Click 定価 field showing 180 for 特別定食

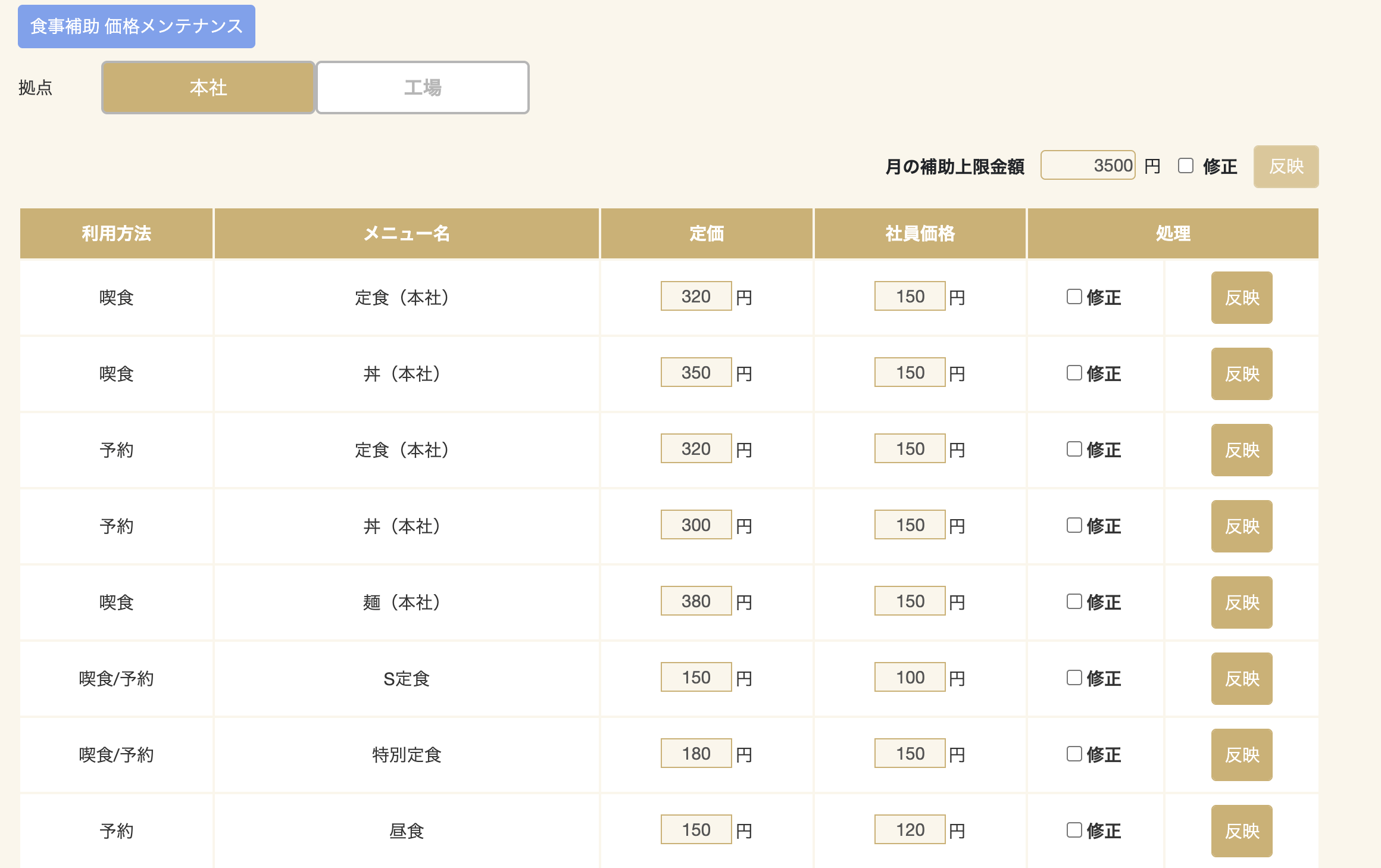pos(695,754)
